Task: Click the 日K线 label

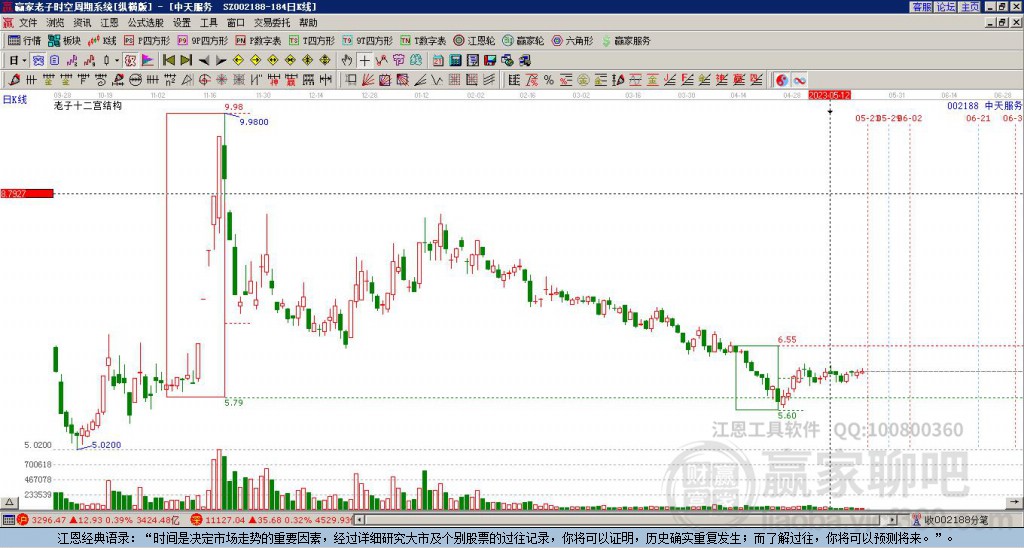Action: pyautogui.click(x=14, y=99)
